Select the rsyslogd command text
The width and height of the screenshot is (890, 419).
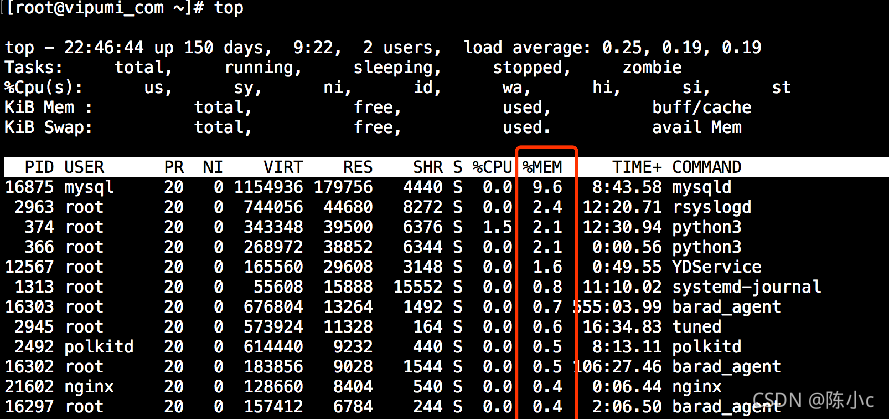coord(712,207)
